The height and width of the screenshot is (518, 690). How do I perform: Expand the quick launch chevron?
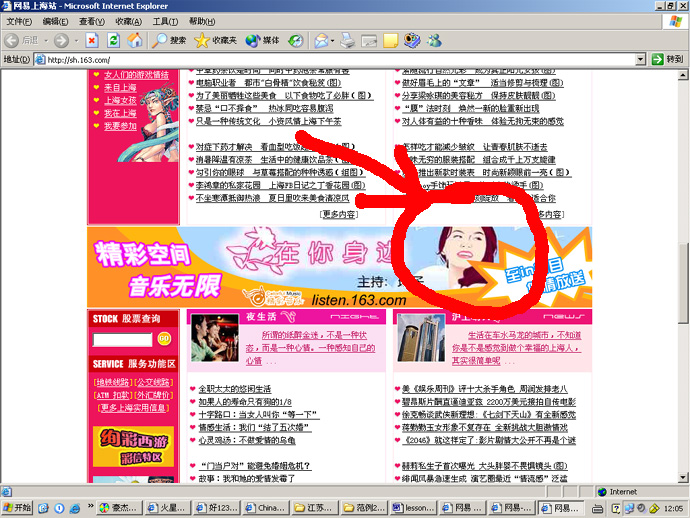pyautogui.click(x=90, y=506)
